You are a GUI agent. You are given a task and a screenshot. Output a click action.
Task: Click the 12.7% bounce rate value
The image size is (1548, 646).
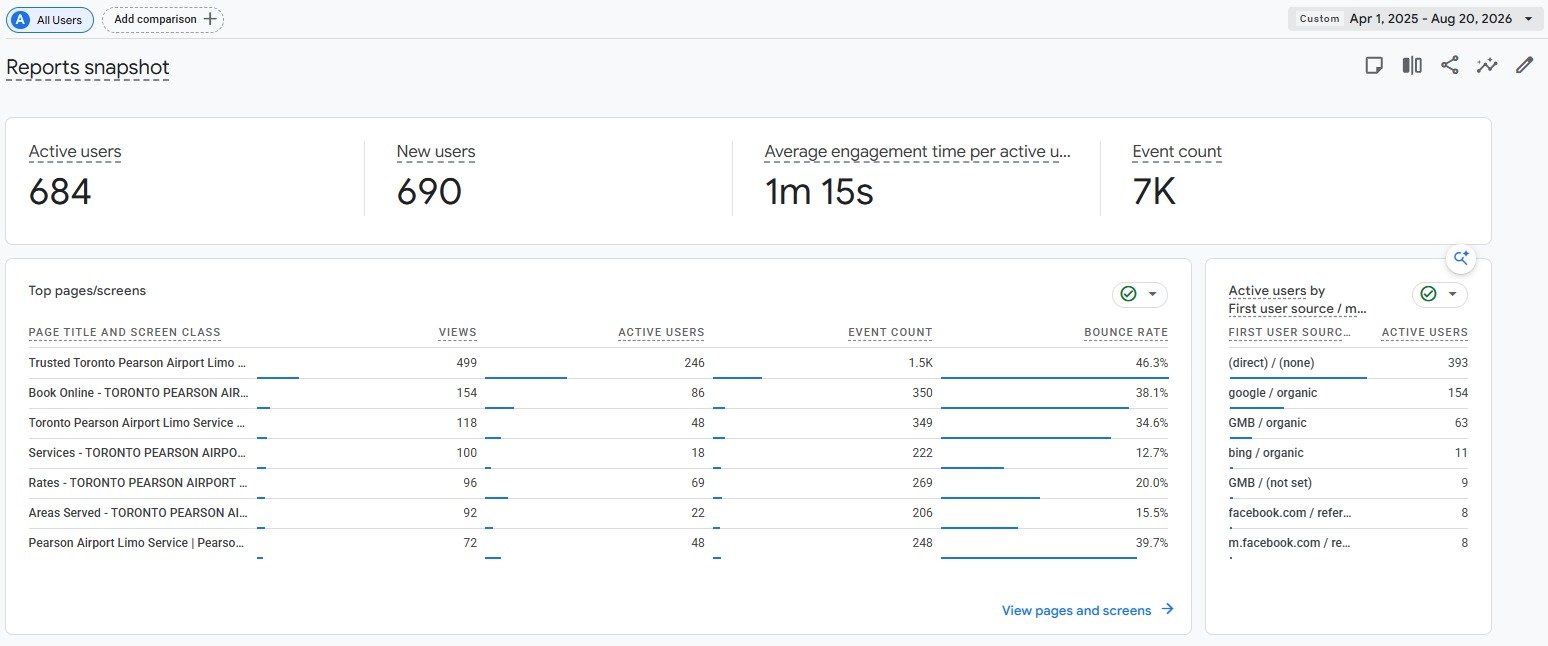coord(1151,453)
